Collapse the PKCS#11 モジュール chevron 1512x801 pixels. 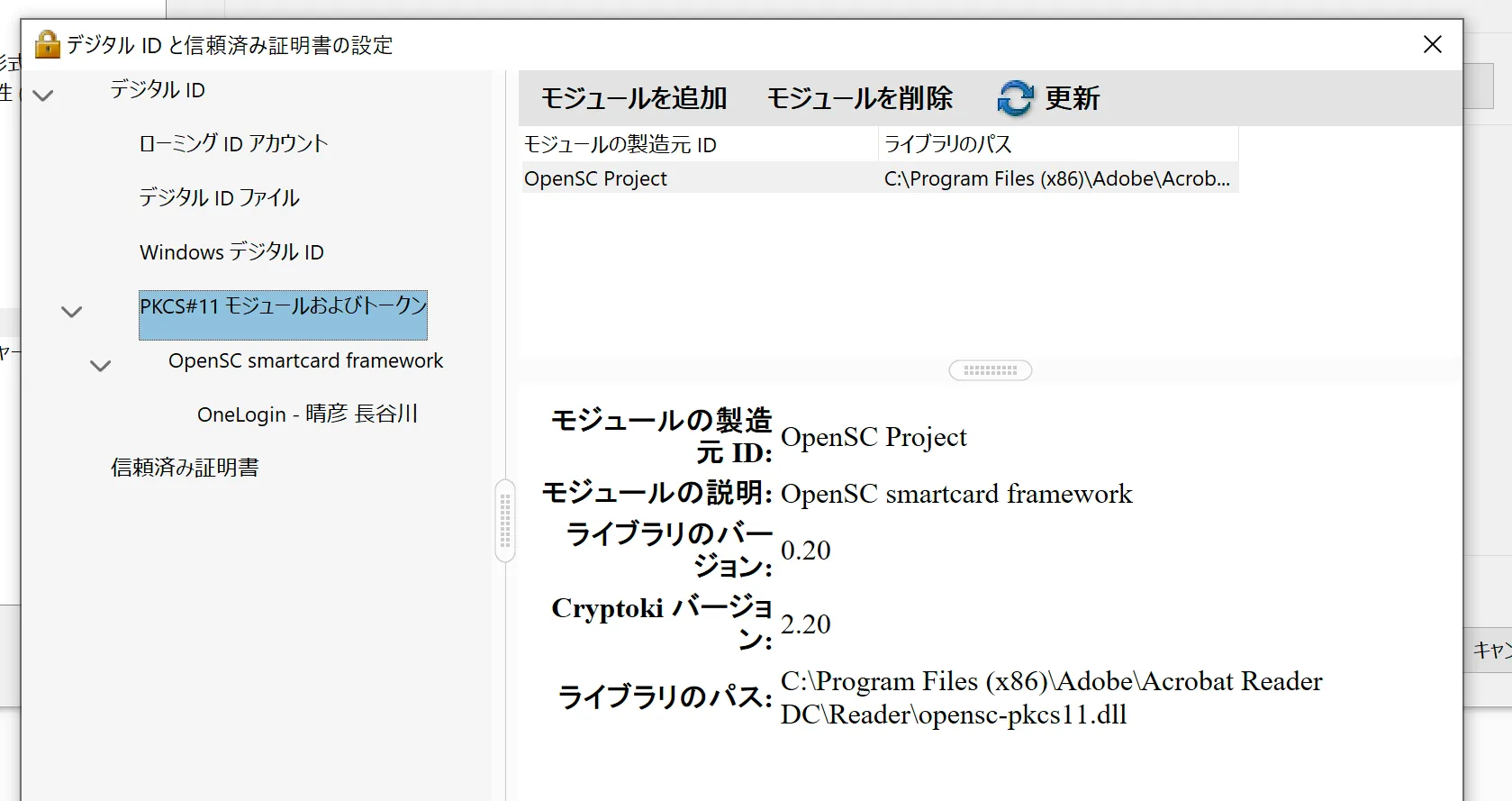[71, 312]
